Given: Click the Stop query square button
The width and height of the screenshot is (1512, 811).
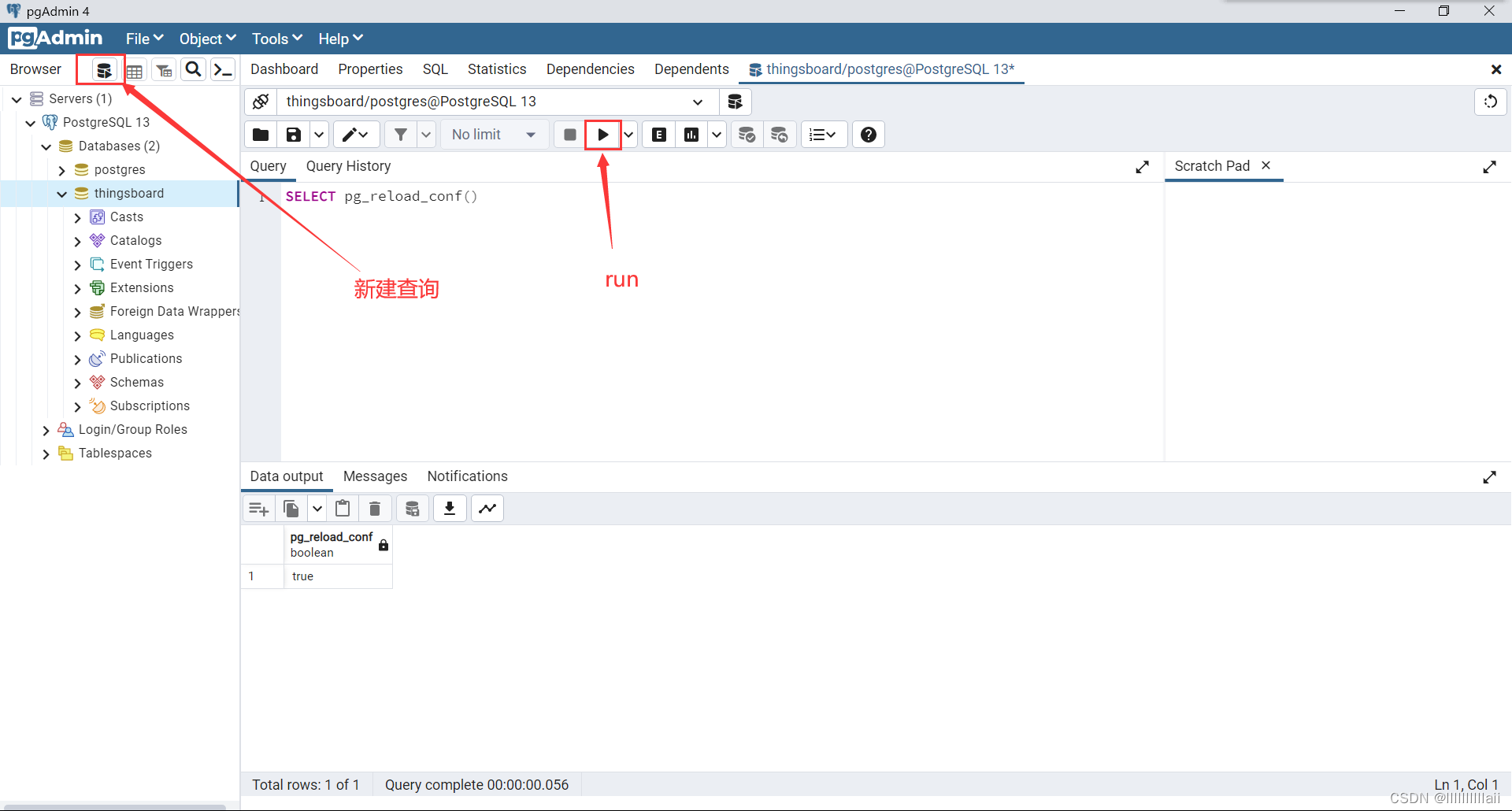Looking at the screenshot, I should coord(570,135).
